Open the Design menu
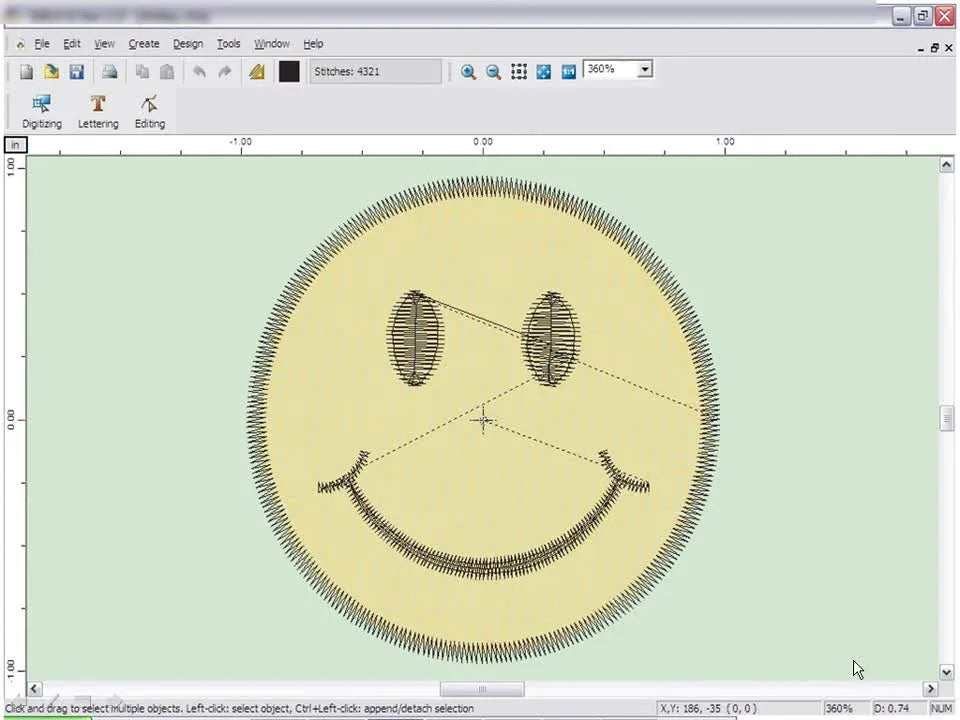The height and width of the screenshot is (720, 960). click(x=188, y=43)
